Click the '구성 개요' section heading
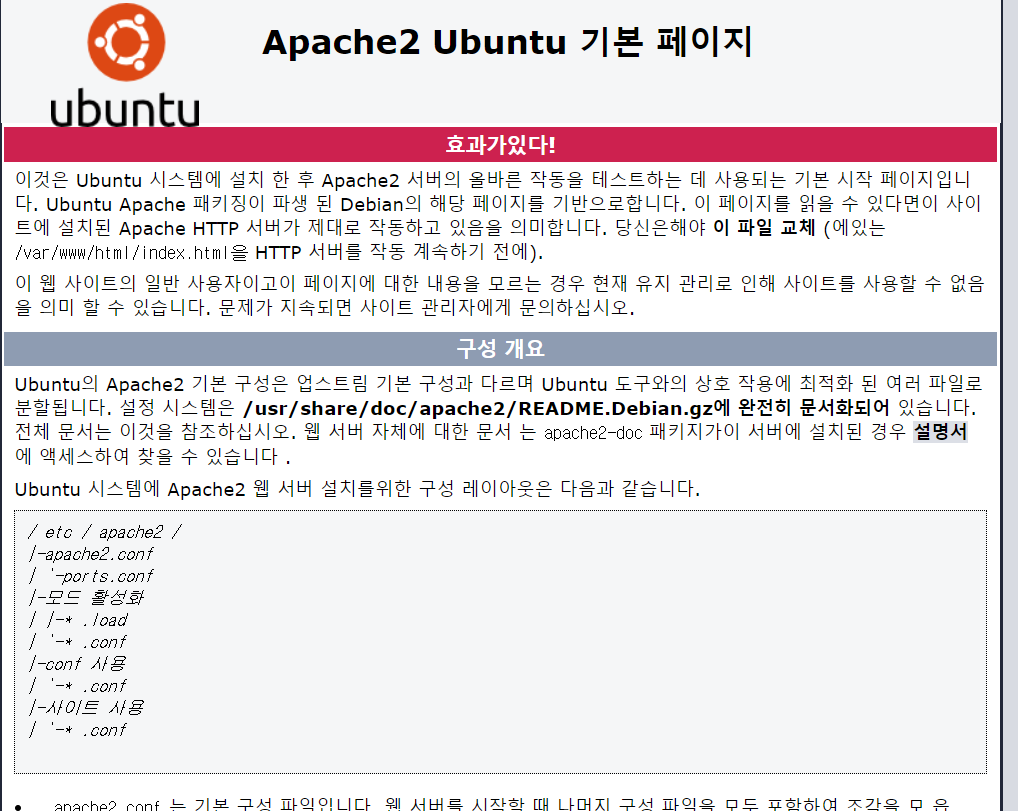Image resolution: width=1018 pixels, height=811 pixels. [x=501, y=349]
